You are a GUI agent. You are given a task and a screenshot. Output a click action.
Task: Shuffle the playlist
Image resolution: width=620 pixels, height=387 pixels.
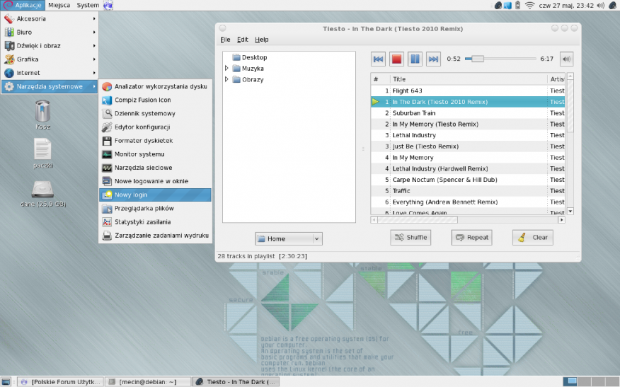(x=410, y=238)
